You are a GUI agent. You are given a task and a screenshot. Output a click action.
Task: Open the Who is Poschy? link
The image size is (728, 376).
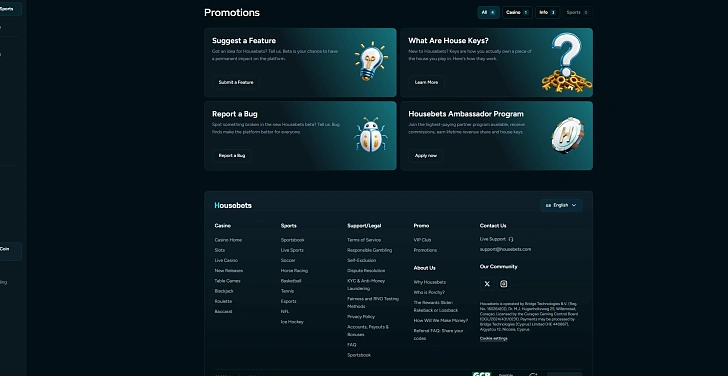point(429,292)
